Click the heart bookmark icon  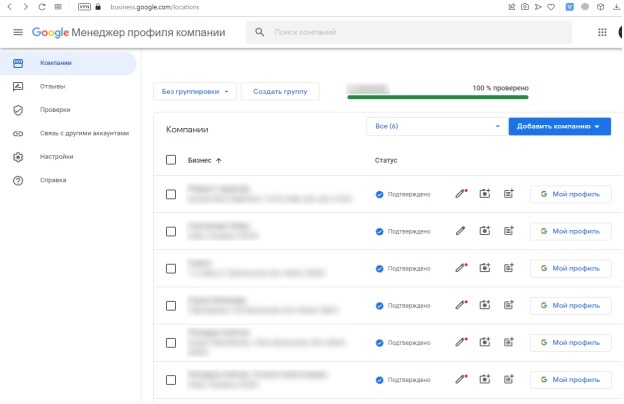(x=551, y=7)
